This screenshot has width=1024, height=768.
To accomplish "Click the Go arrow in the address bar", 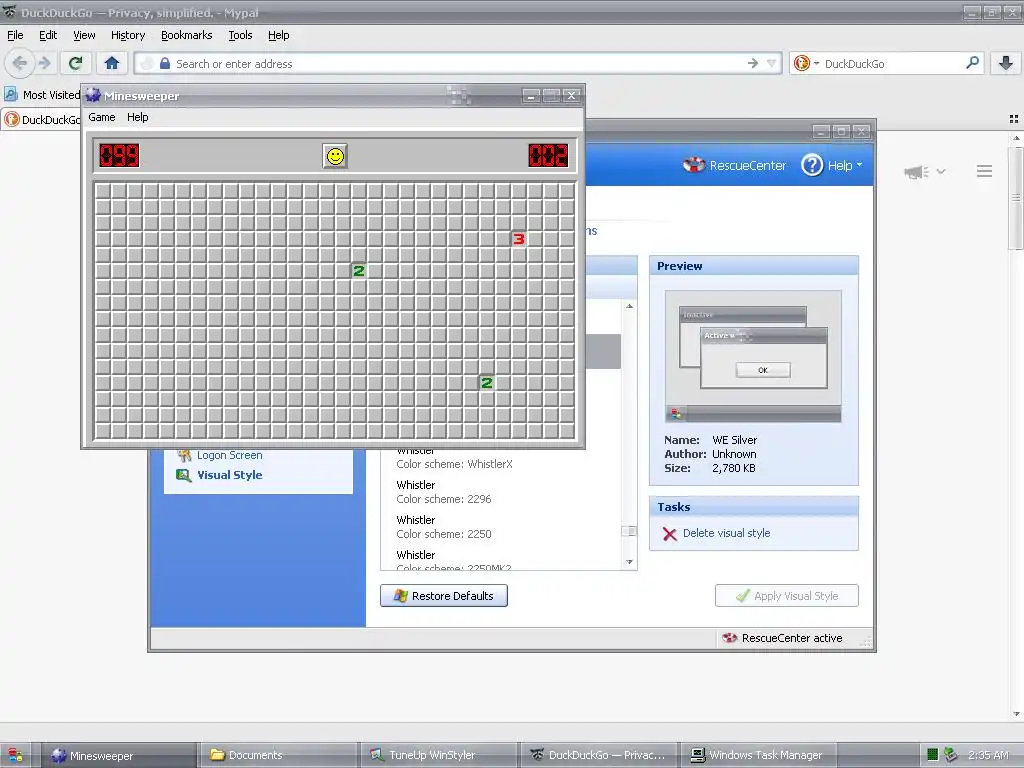I will pyautogui.click(x=753, y=63).
